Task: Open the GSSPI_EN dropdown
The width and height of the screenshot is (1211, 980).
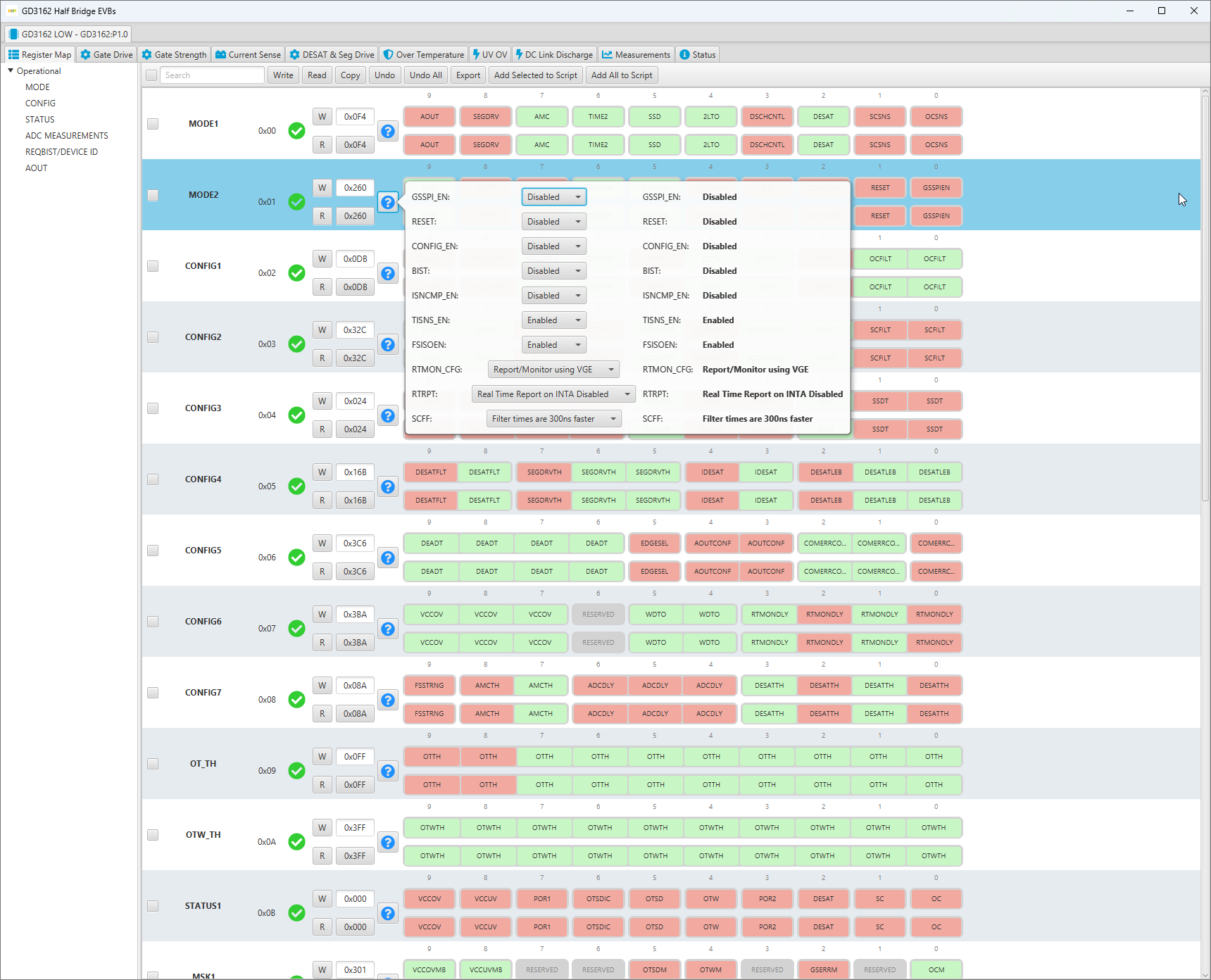Action: (553, 197)
